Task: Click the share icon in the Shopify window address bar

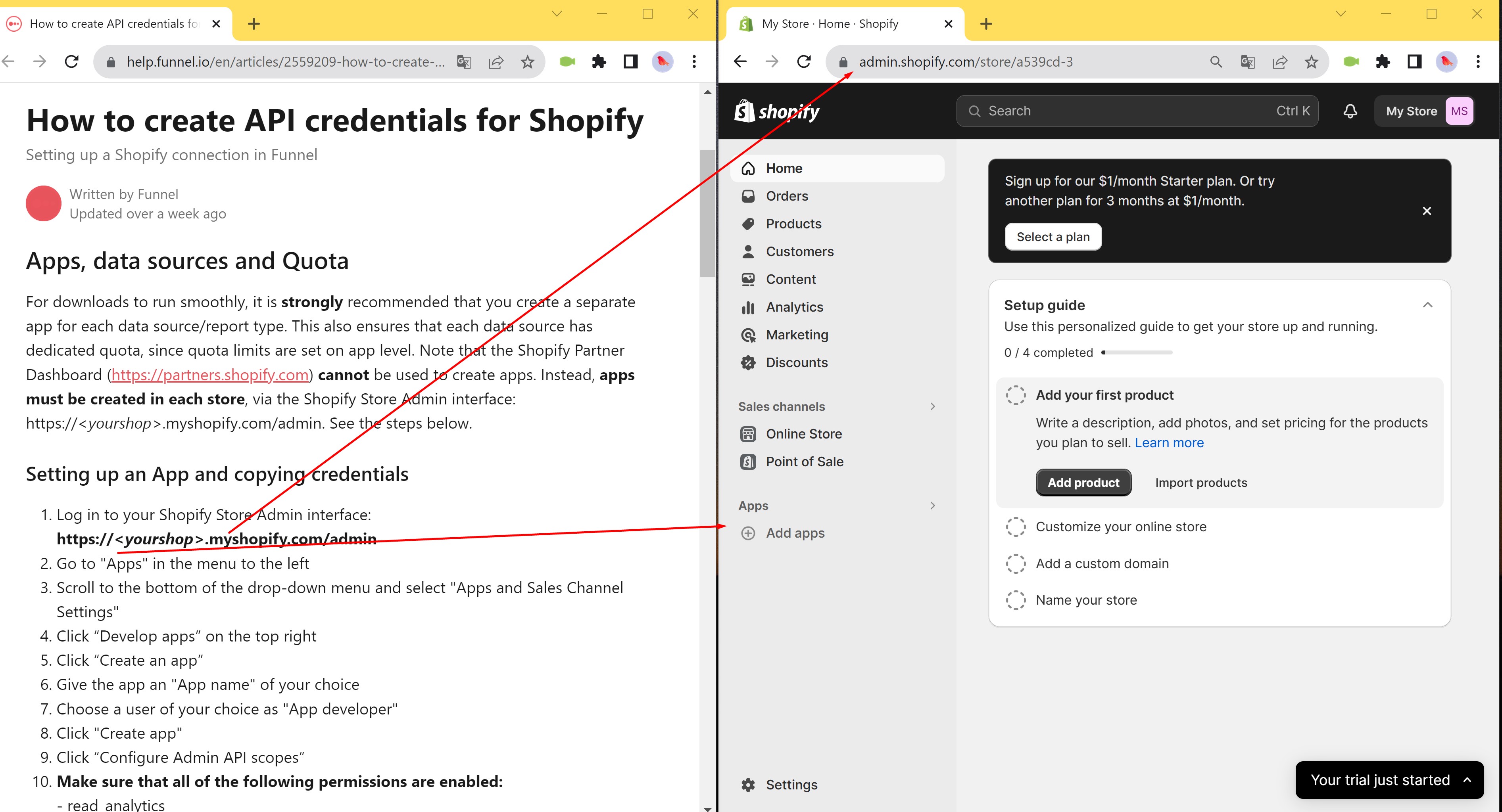Action: [1279, 61]
